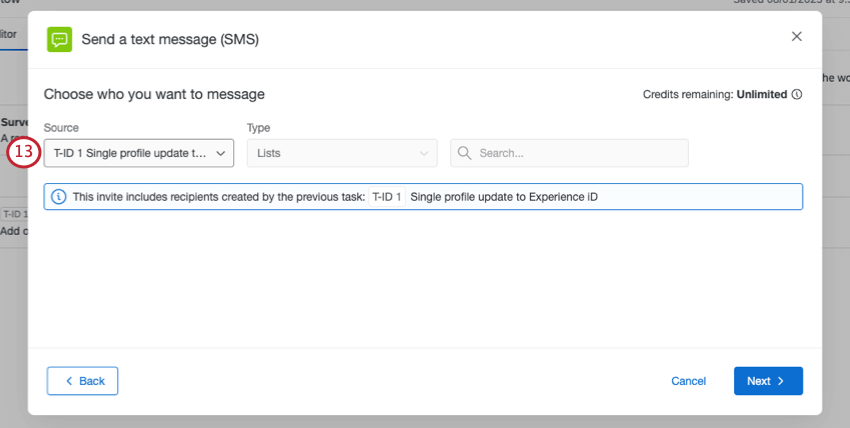Image resolution: width=850 pixels, height=428 pixels.
Task: Click the credits remaining info icon
Action: point(797,95)
